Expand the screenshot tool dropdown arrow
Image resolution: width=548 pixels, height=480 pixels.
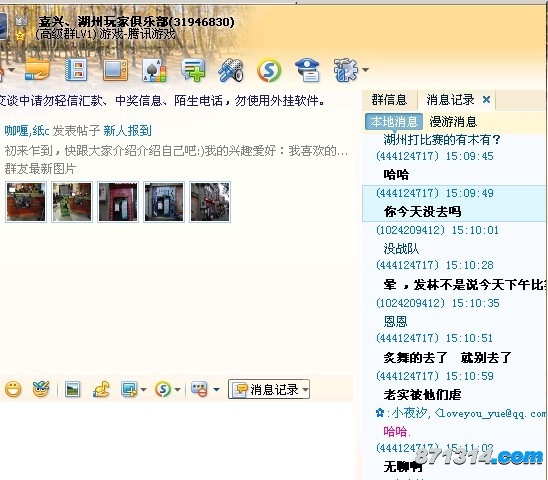pyautogui.click(x=143, y=389)
